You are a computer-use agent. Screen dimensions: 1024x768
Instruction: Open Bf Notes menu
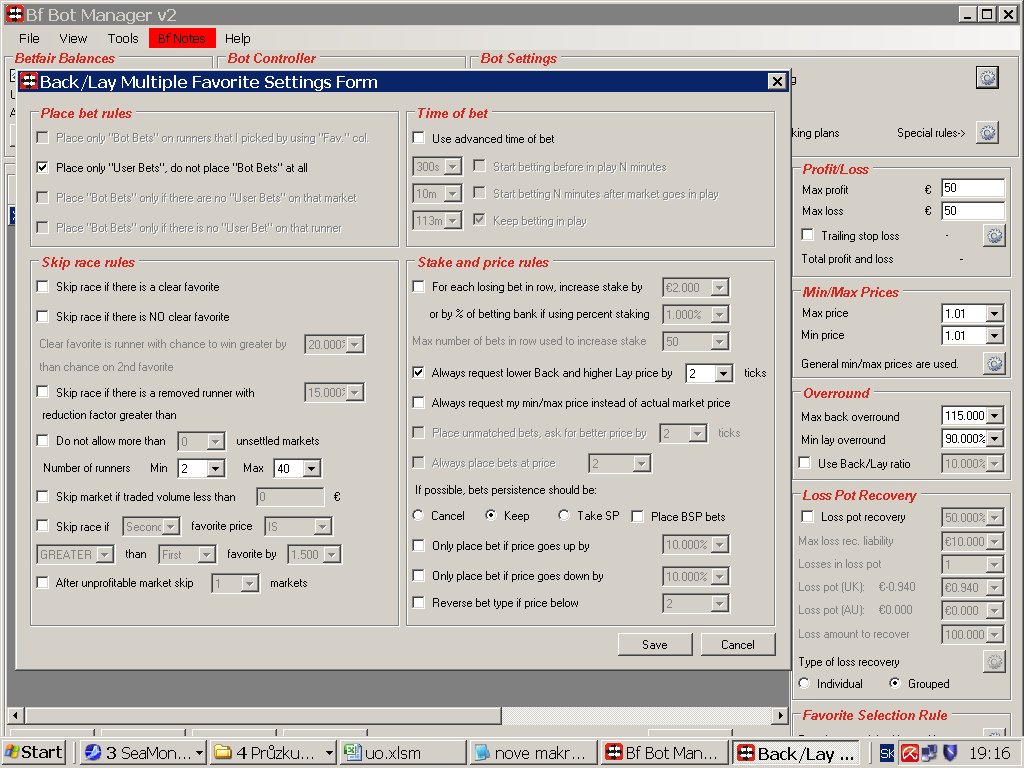tap(182, 39)
